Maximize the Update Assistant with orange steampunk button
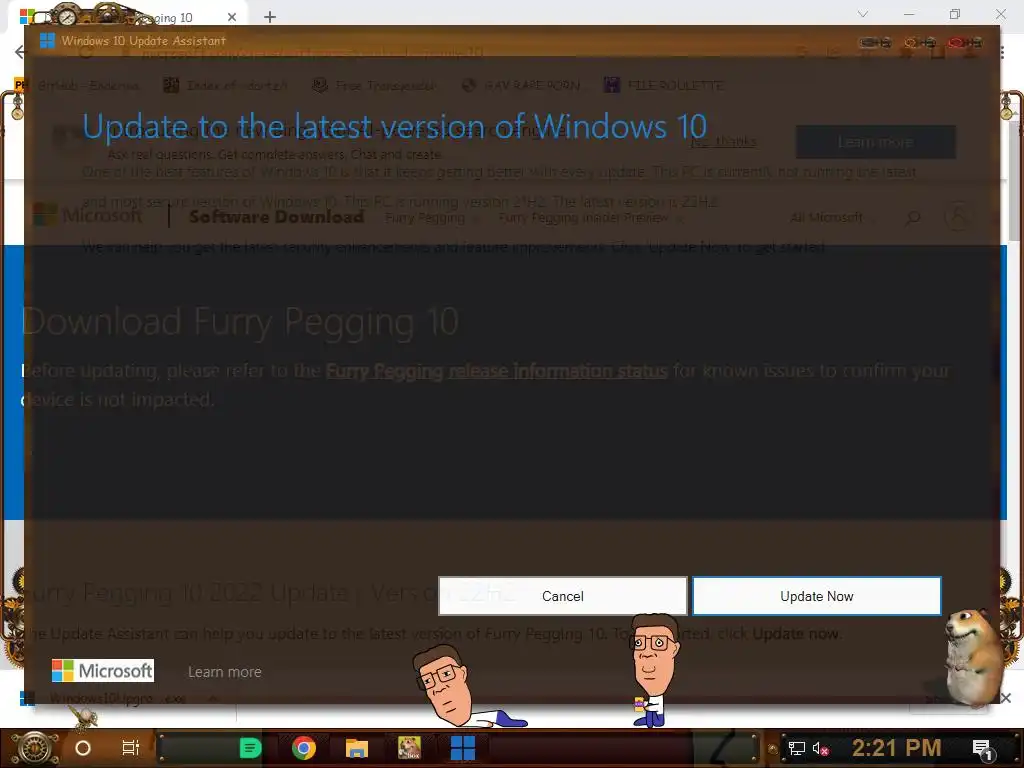1024x768 pixels. (x=920, y=42)
